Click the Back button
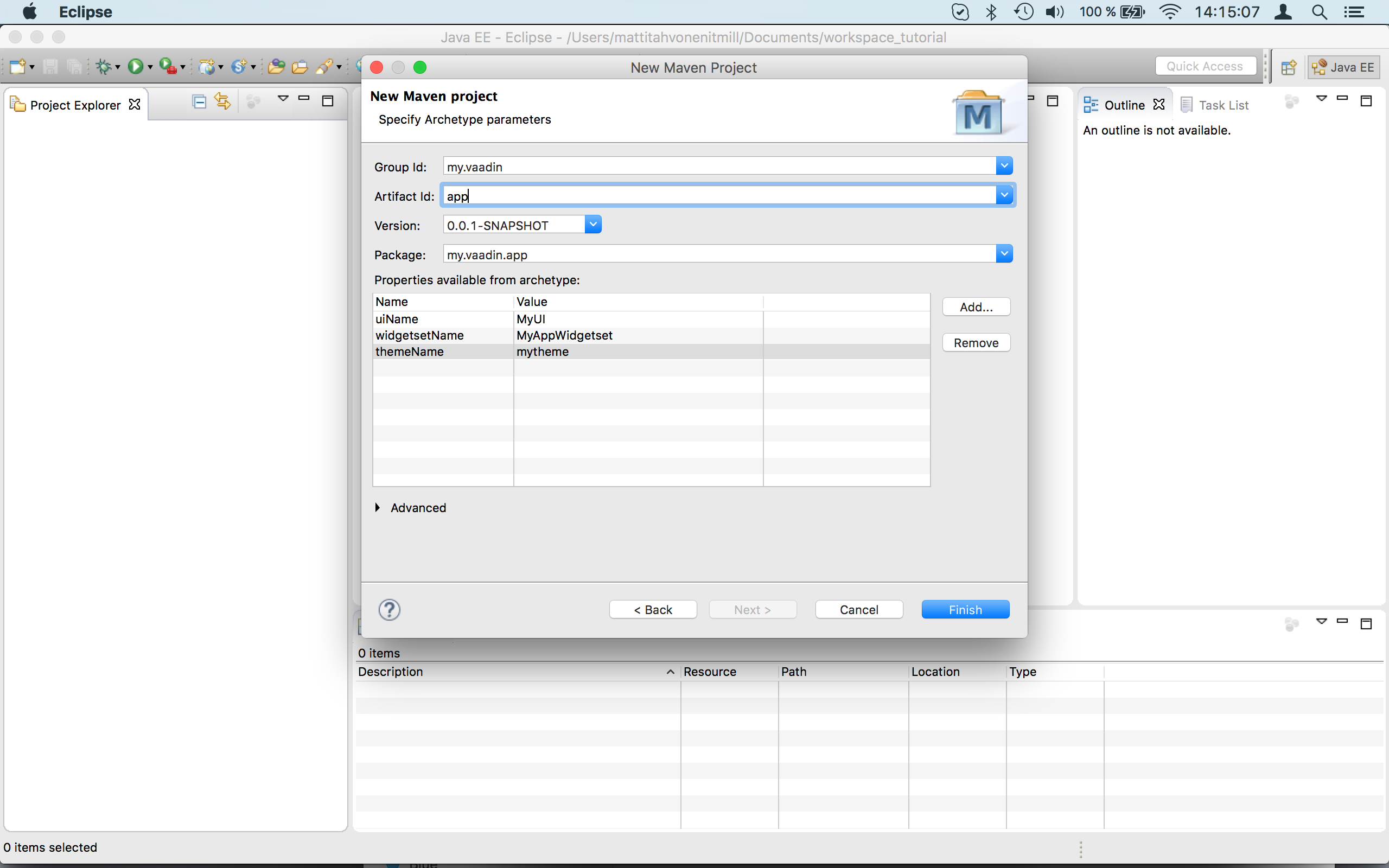This screenshot has height=868, width=1389. click(653, 610)
